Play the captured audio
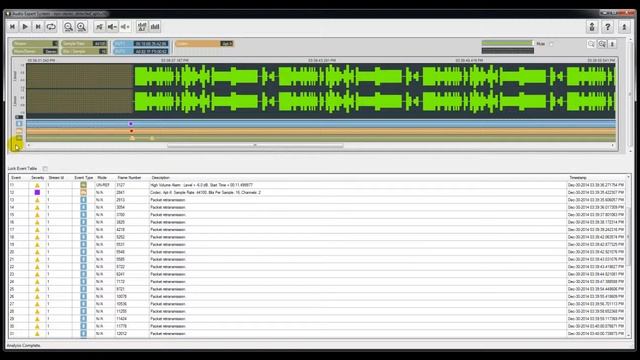The width and height of the screenshot is (640, 360). (25, 27)
